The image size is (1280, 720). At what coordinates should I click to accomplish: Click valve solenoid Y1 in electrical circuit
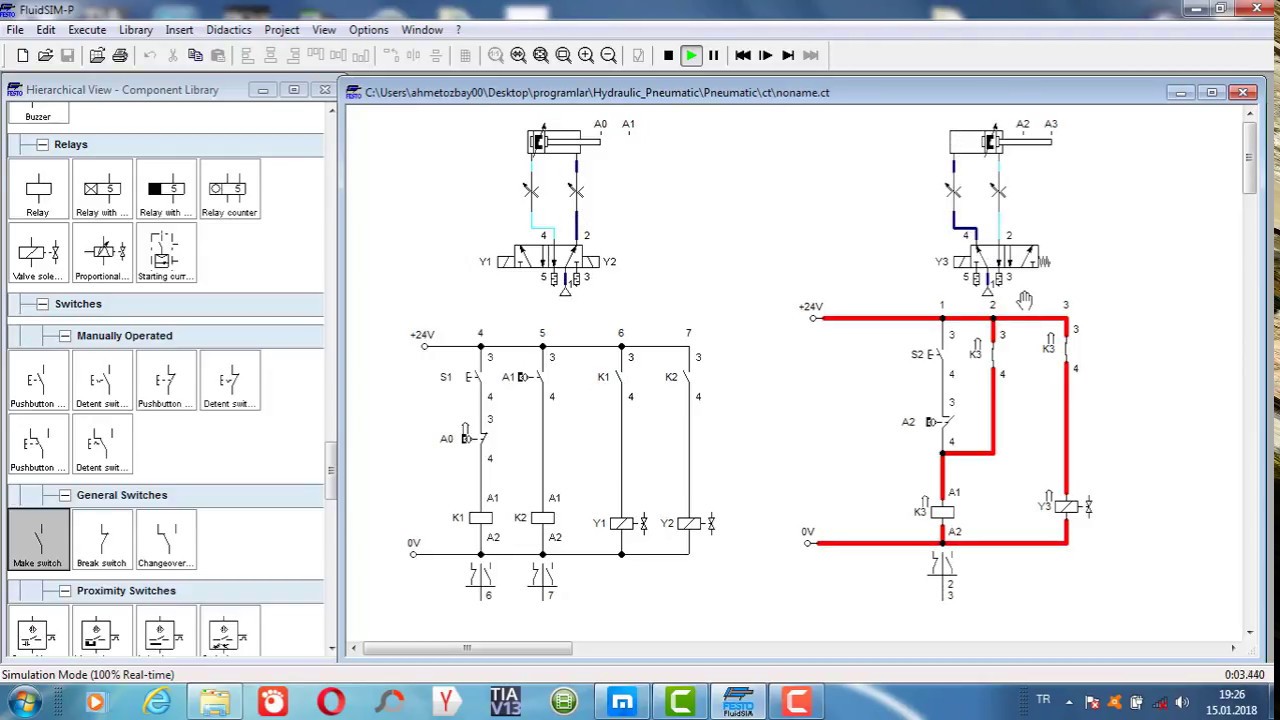[621, 523]
